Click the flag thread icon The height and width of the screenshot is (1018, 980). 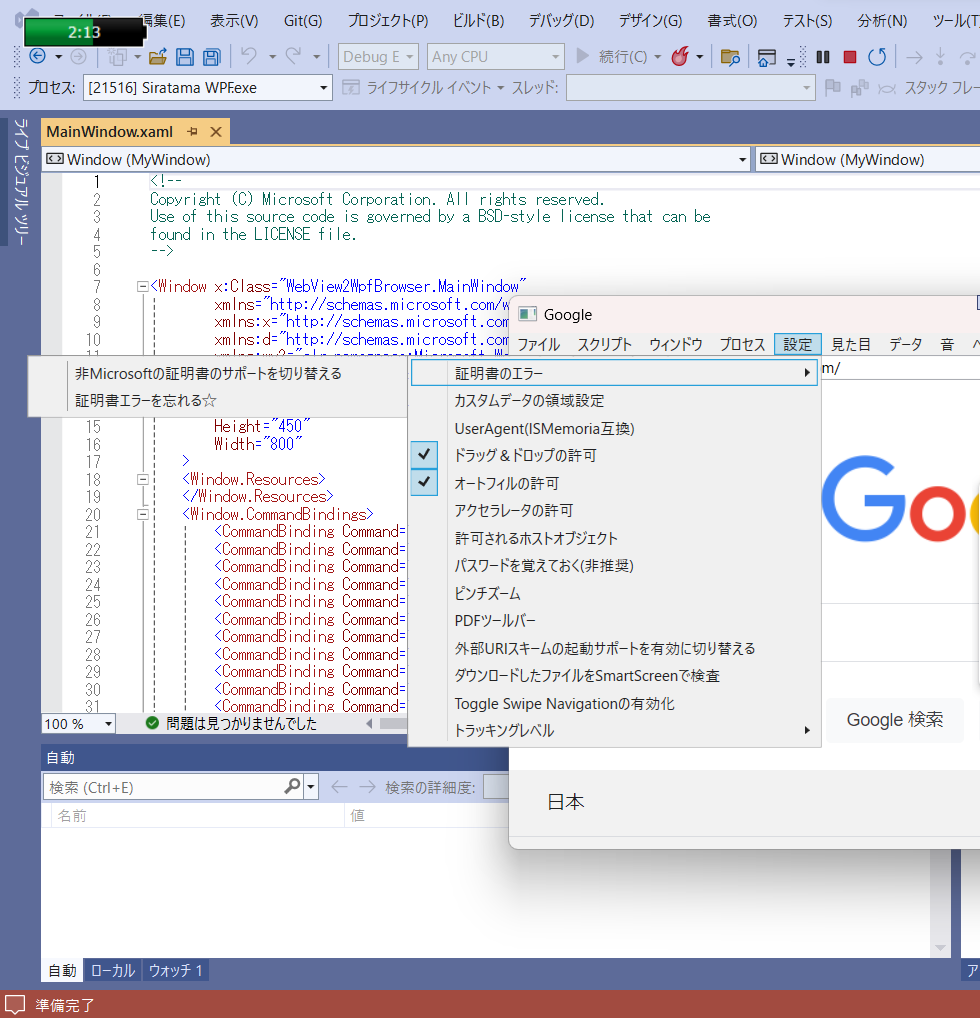coord(833,87)
